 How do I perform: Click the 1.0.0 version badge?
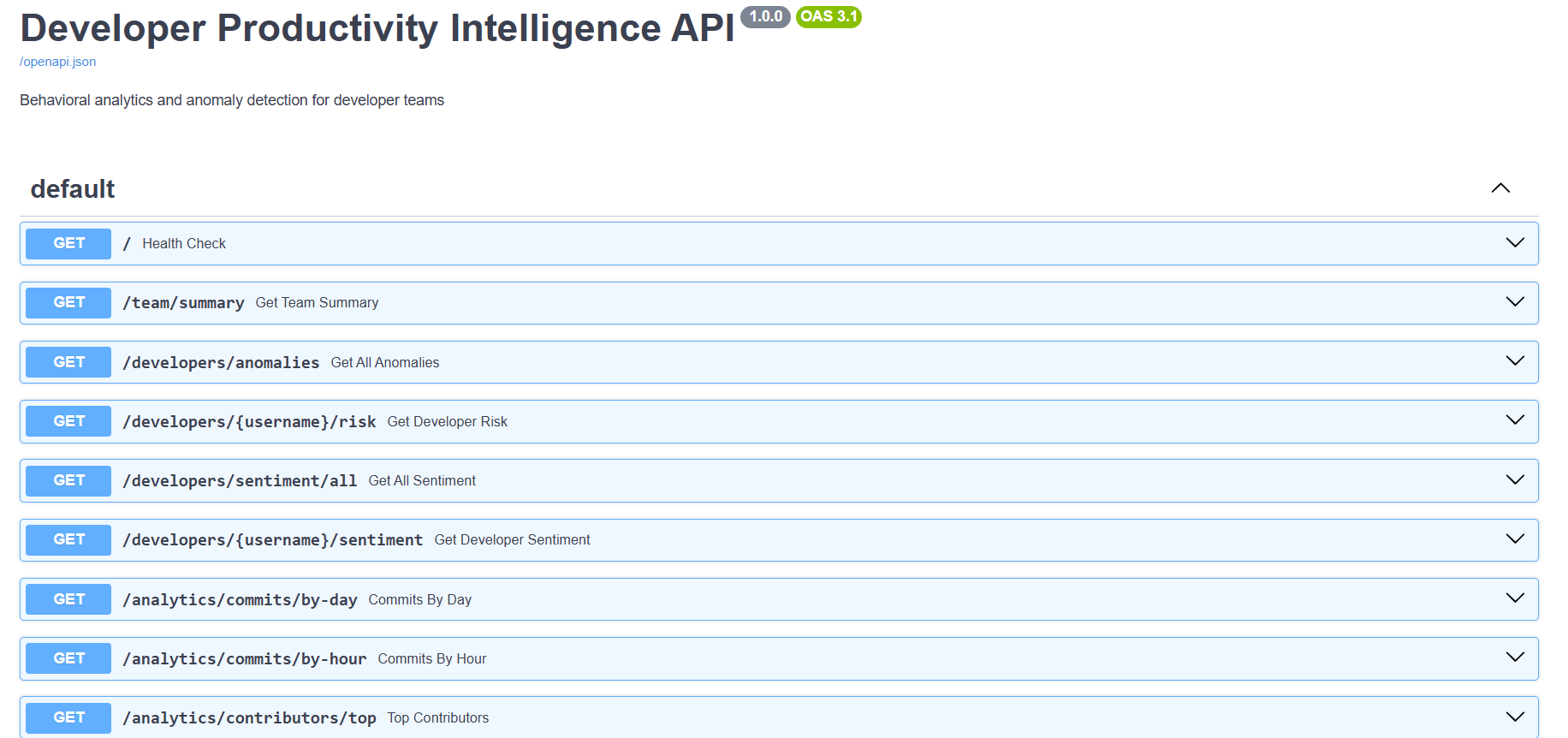[x=765, y=16]
